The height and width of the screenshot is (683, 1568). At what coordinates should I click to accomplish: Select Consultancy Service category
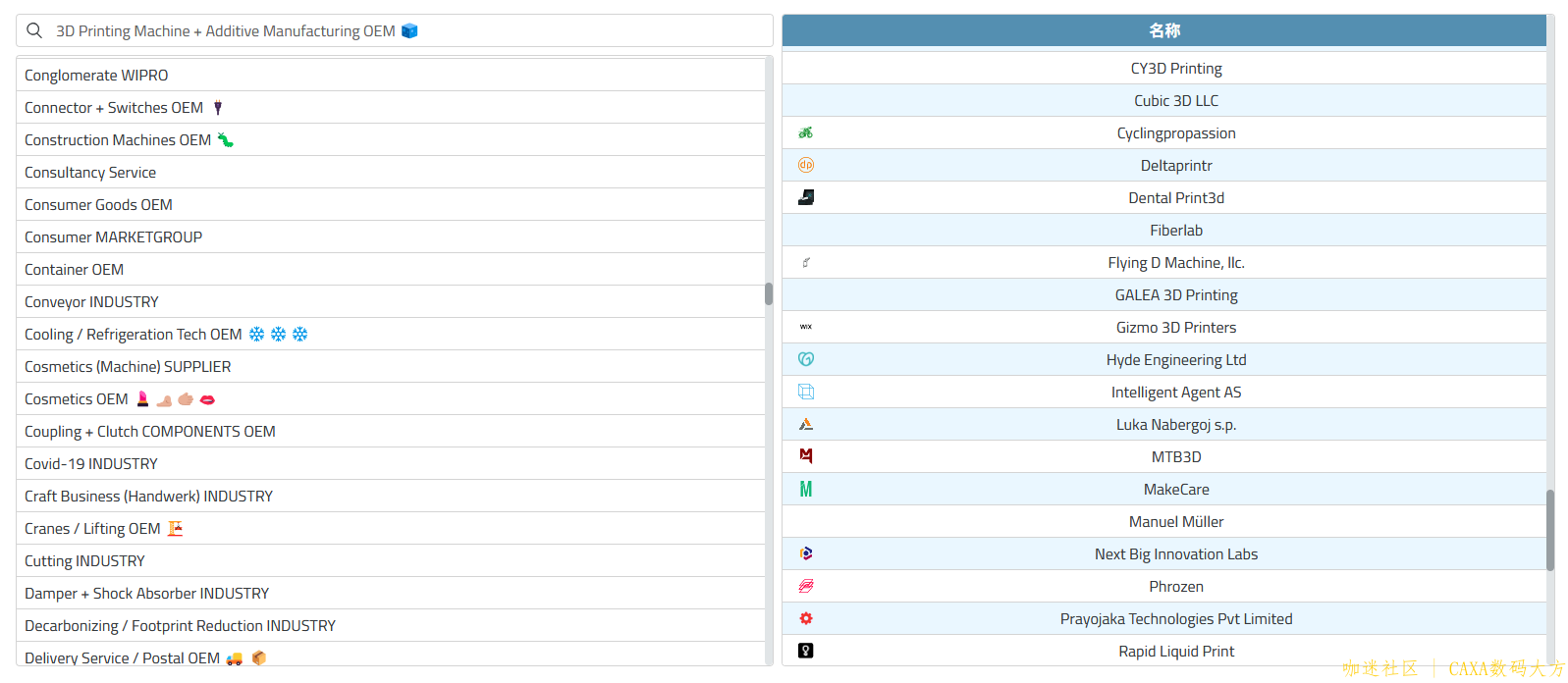(x=391, y=173)
